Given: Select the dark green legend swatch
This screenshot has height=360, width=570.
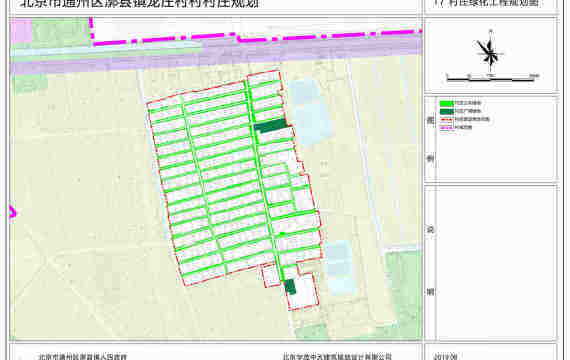Looking at the screenshot, I should point(446,112).
